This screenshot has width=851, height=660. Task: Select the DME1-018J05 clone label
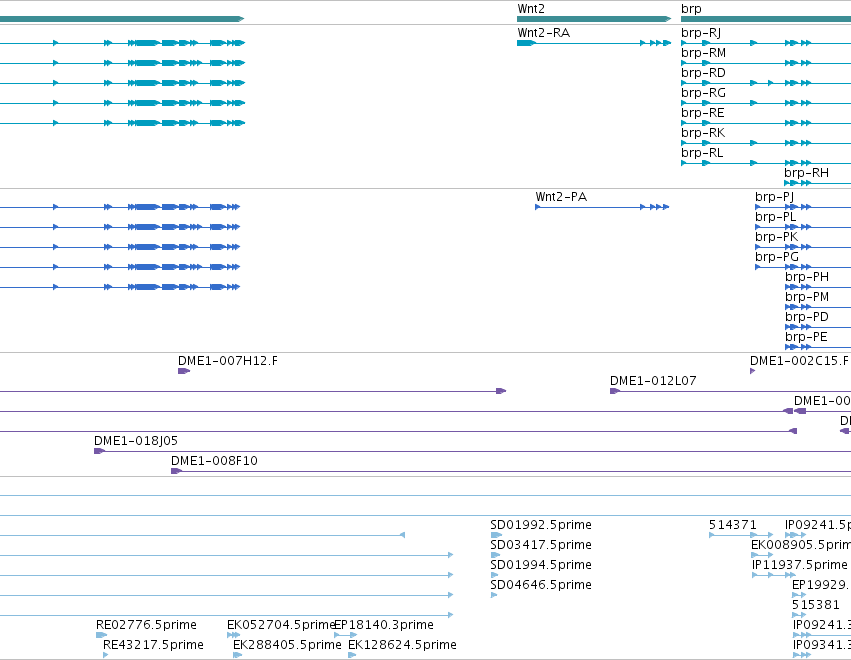tap(136, 441)
